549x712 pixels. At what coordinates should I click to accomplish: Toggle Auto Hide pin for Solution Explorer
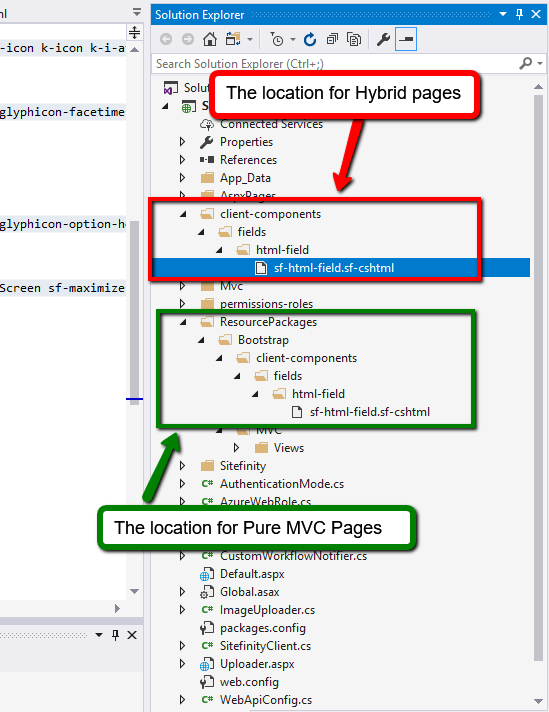tap(519, 14)
